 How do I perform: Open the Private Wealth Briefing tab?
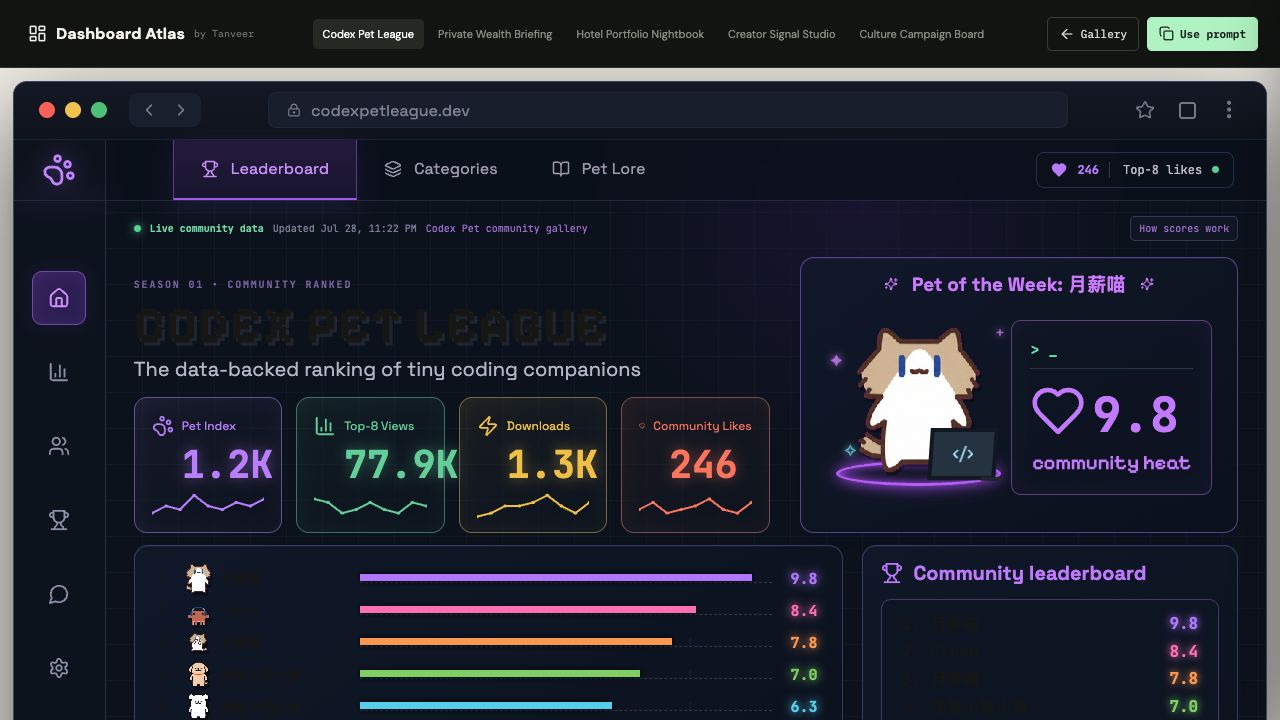495,34
